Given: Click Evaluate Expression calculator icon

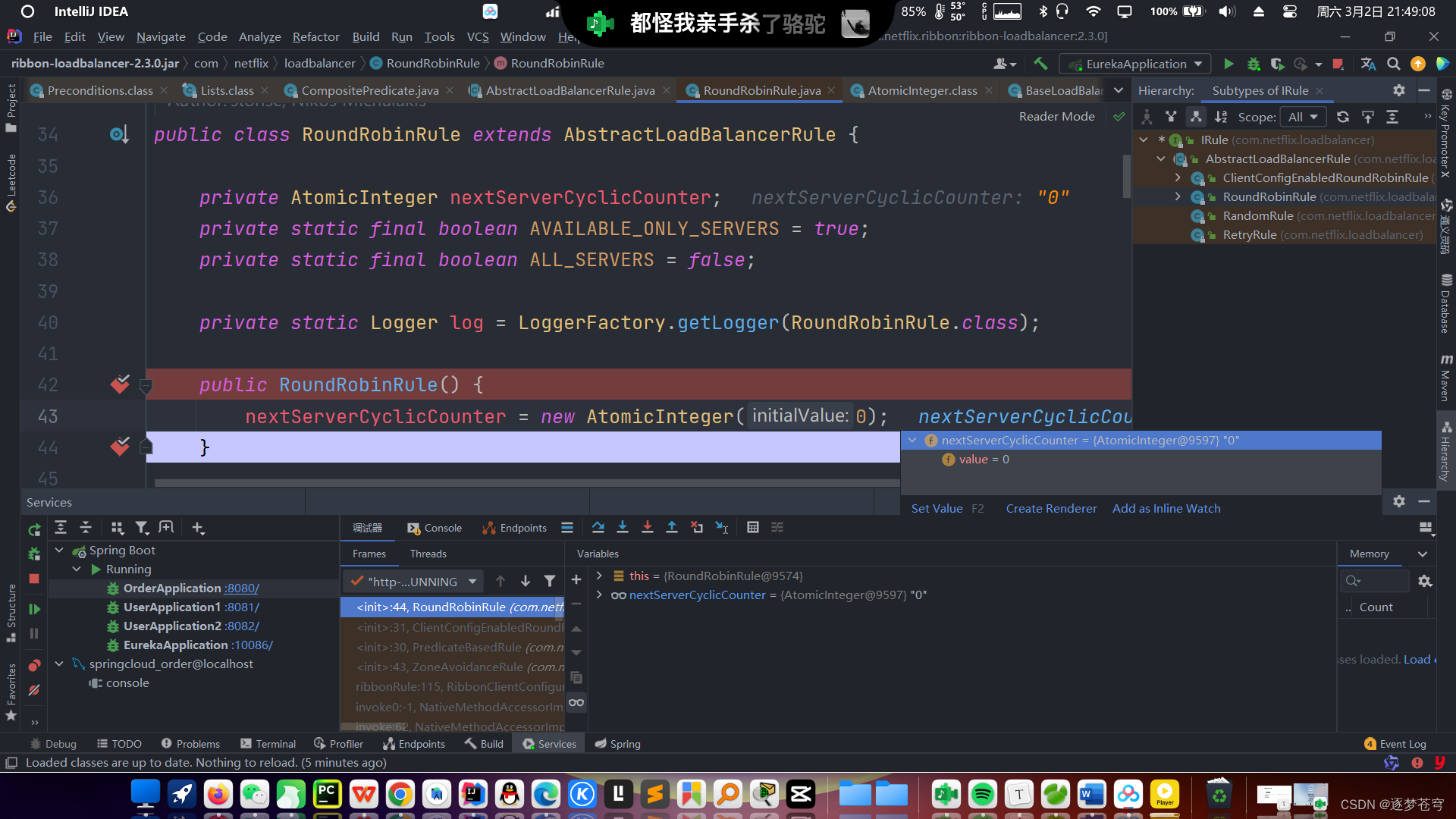Looking at the screenshot, I should (752, 528).
